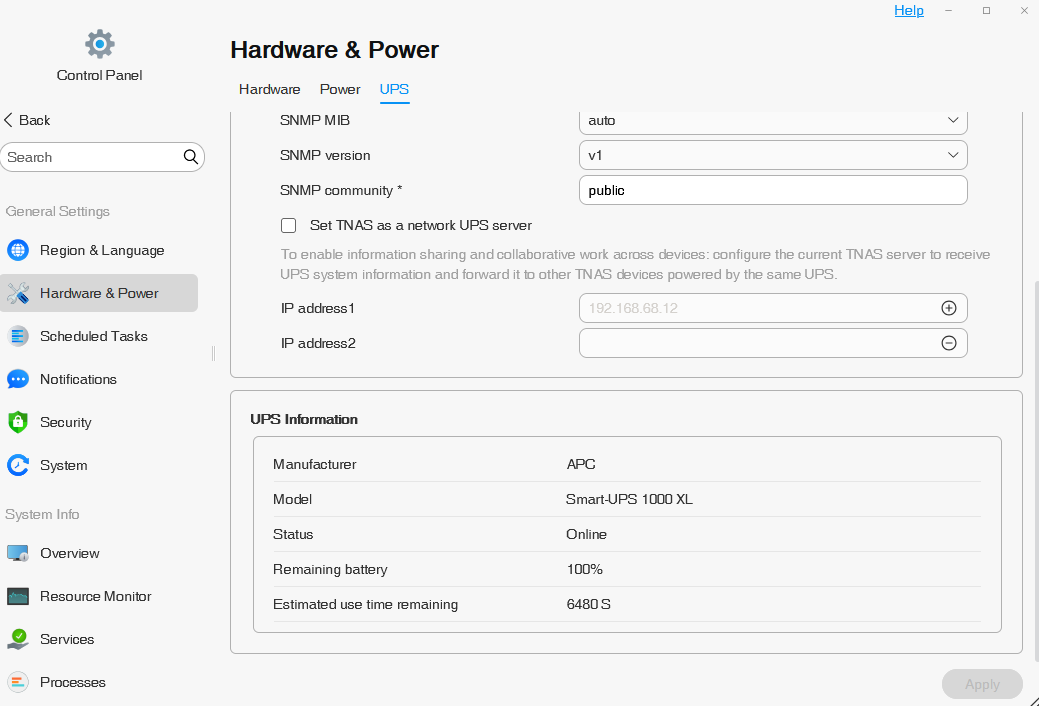Viewport: 1039px width, 706px height.
Task: Click the '100%' remaining battery value
Action: [584, 569]
